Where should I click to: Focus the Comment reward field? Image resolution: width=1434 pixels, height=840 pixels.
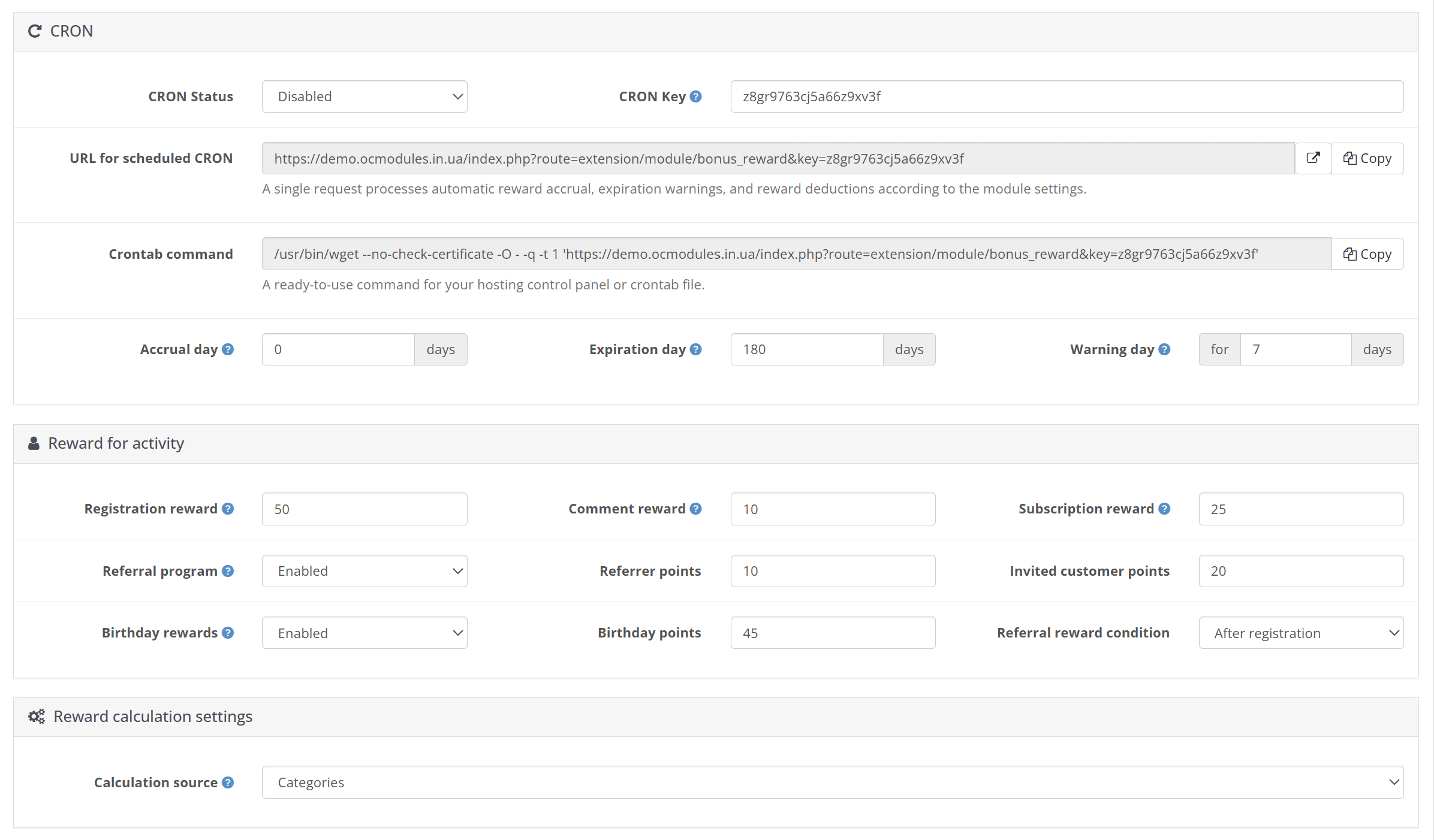[833, 509]
